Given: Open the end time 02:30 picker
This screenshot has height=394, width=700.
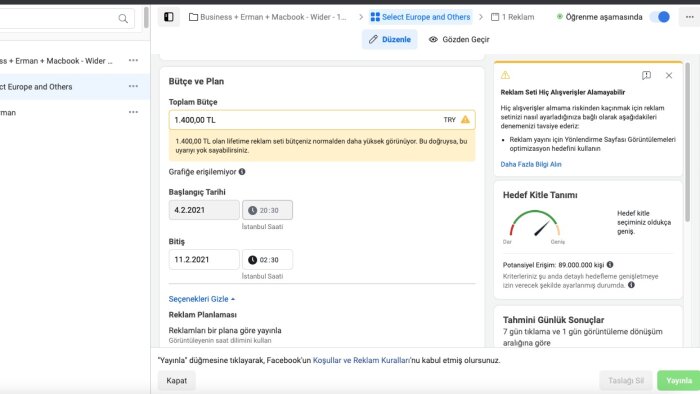Looking at the screenshot, I should [x=267, y=260].
